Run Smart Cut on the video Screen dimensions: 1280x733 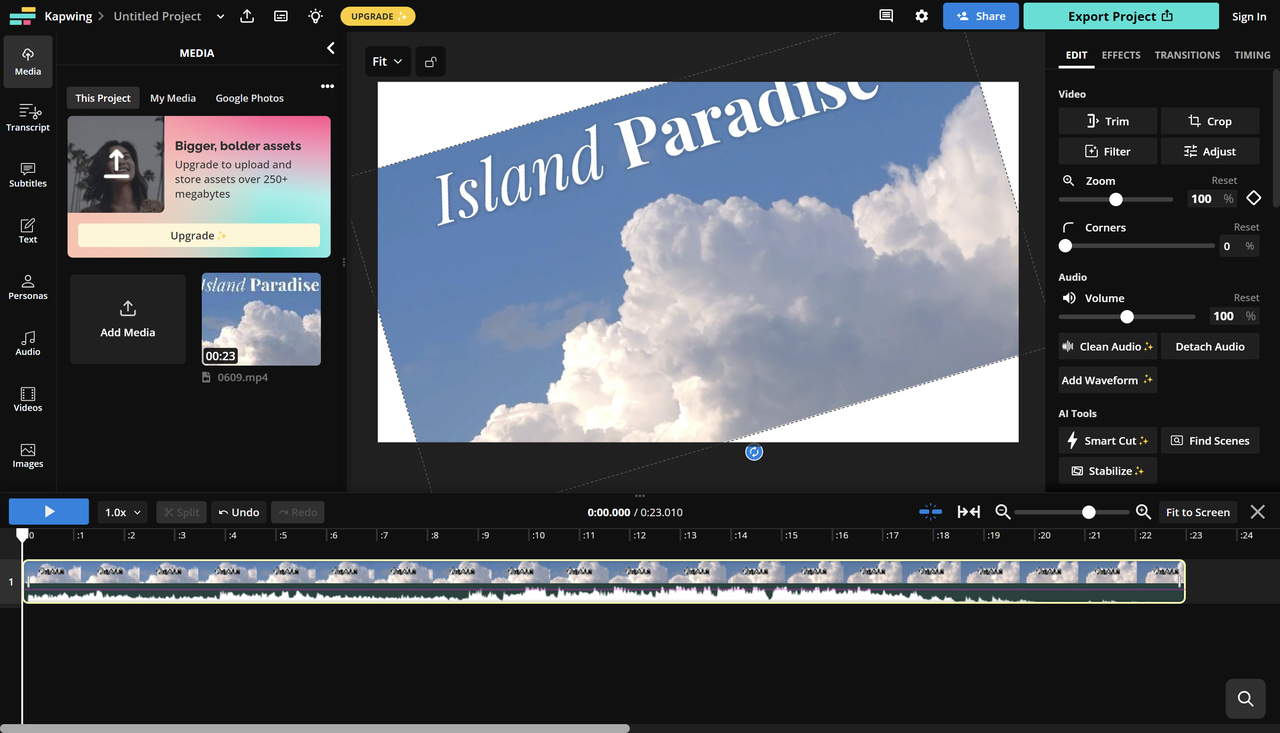pyautogui.click(x=1107, y=440)
